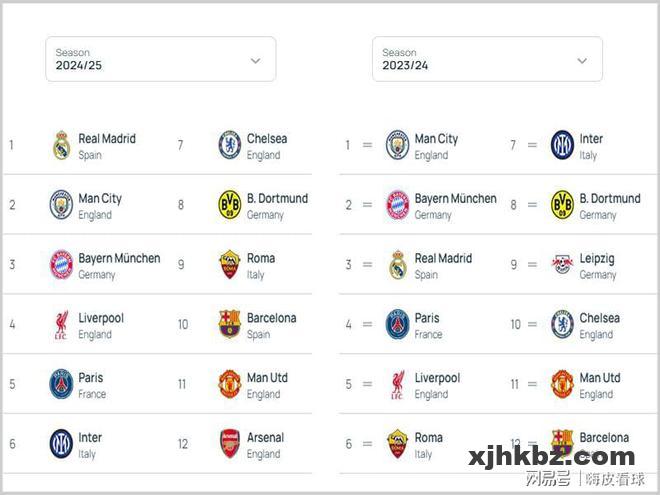
Task: Open the 2024/25 season dropdown
Action: [161, 59]
